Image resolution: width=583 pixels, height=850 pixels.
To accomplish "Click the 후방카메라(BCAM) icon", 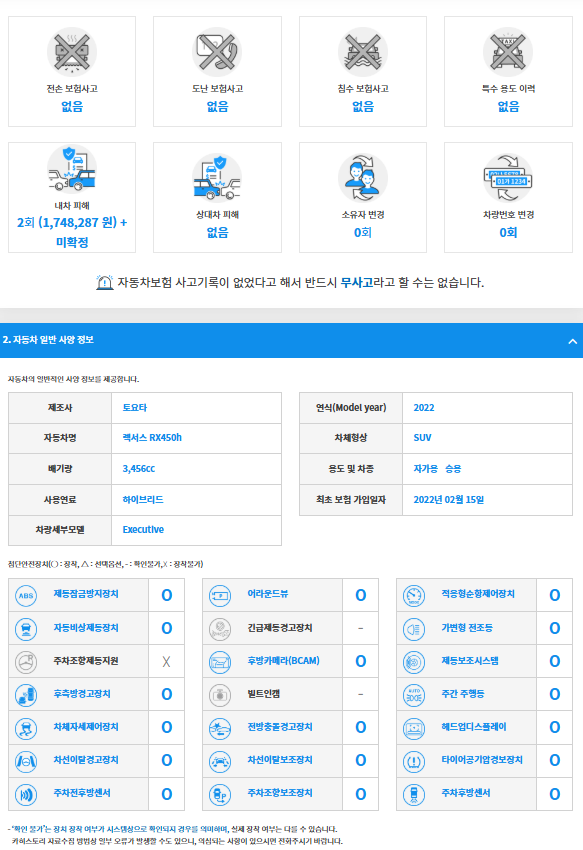I will [x=220, y=662].
